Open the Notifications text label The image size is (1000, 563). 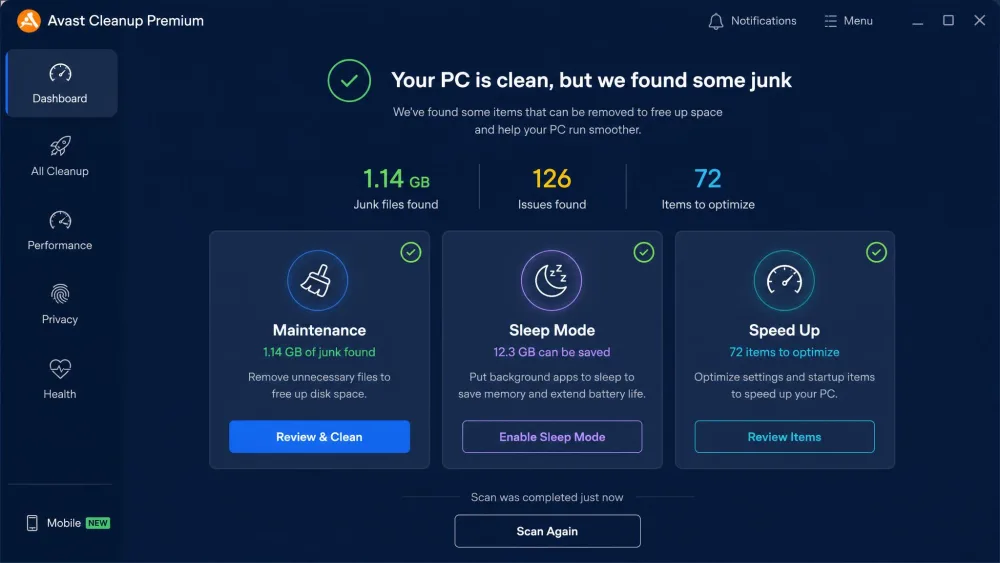[763, 21]
